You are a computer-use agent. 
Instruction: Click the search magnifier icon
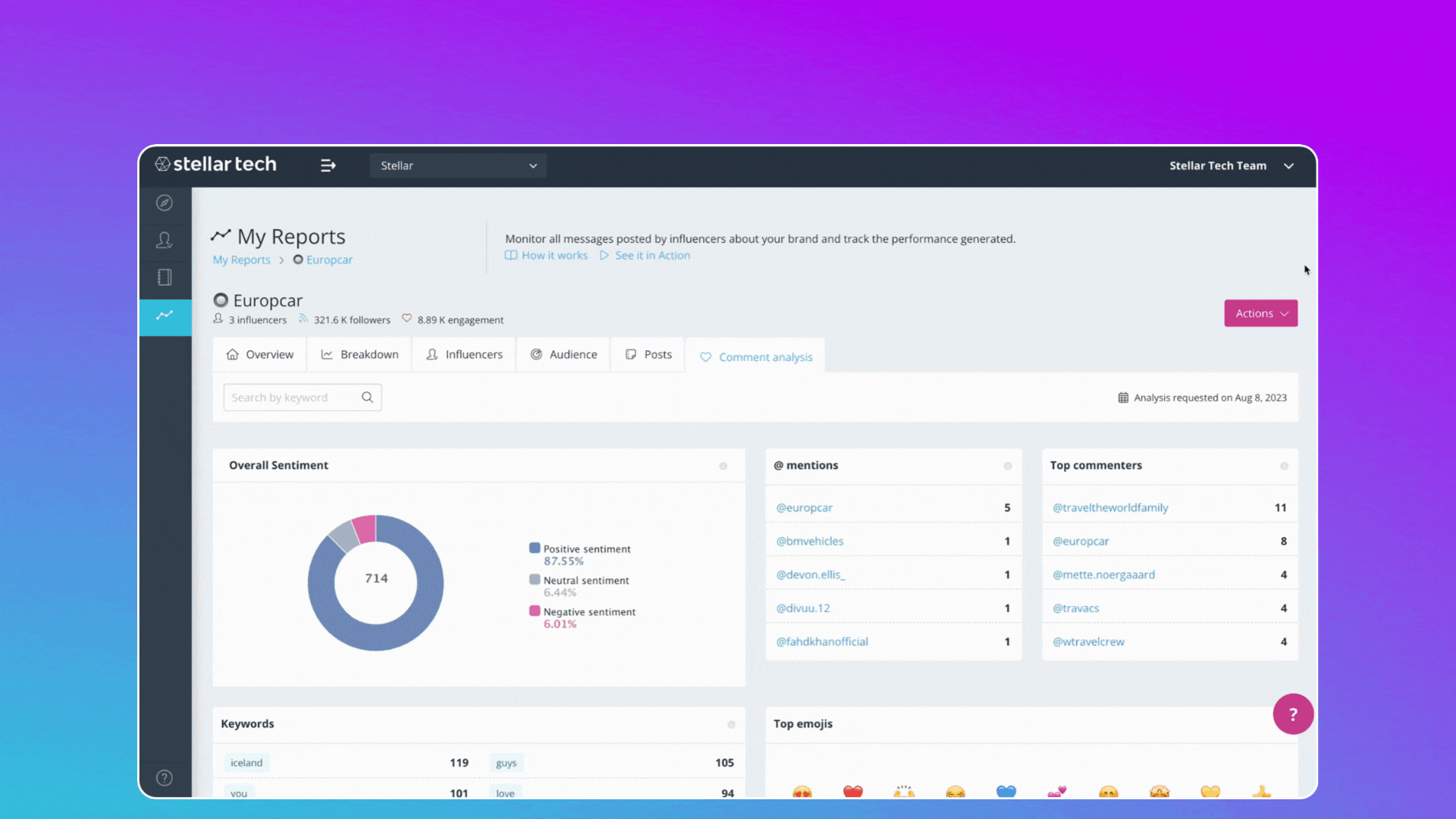pyautogui.click(x=367, y=397)
